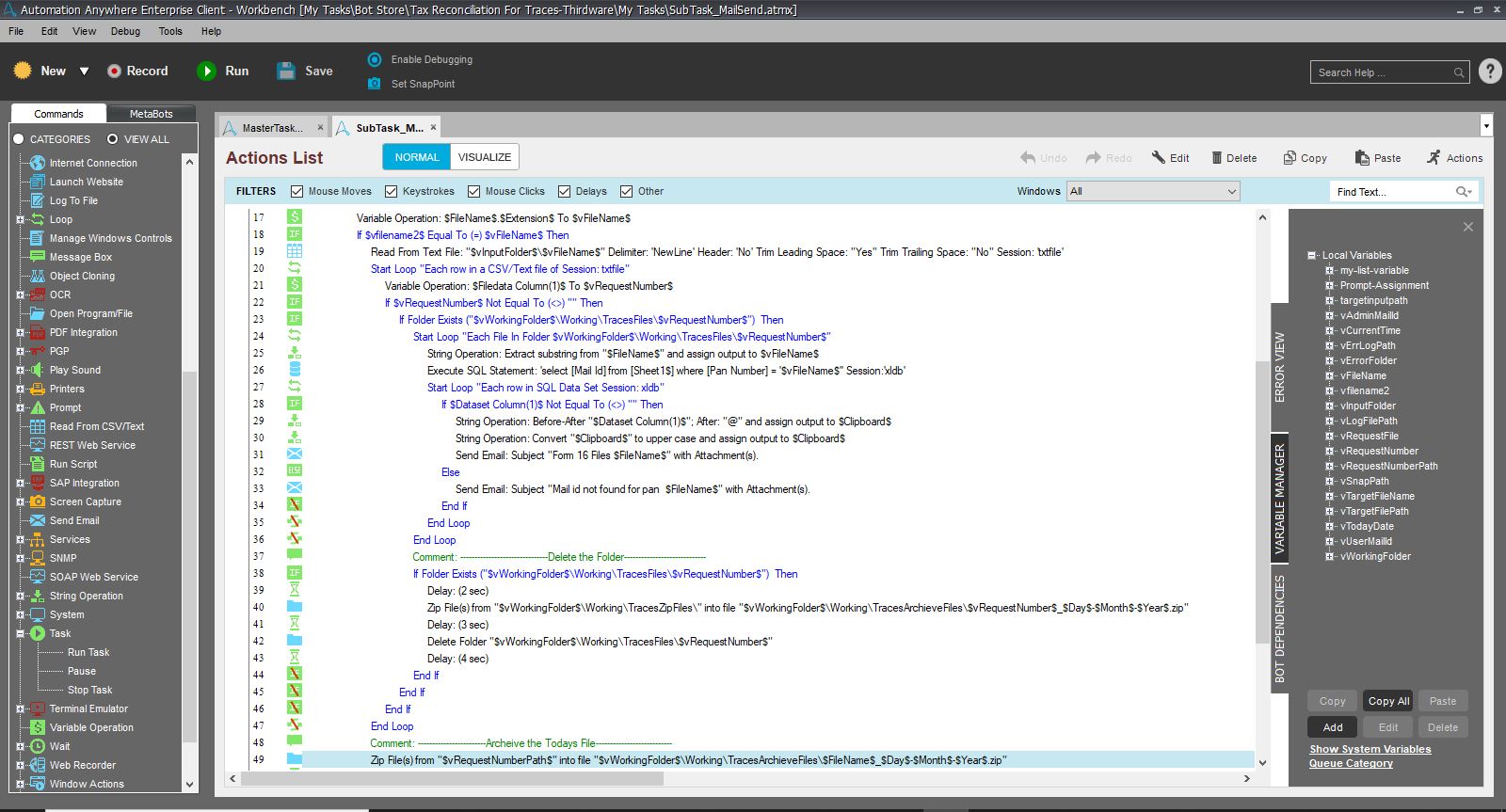The height and width of the screenshot is (812, 1506).
Task: Save the task using Save icon
Action: click(286, 71)
